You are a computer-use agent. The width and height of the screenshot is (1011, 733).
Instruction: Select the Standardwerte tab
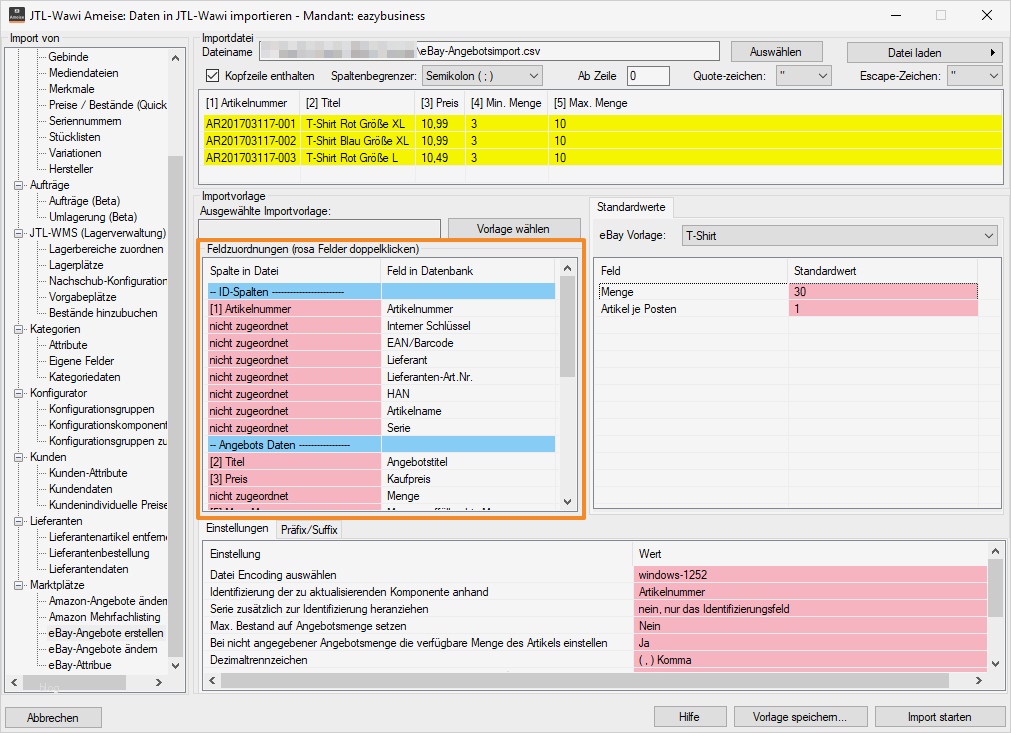point(633,207)
